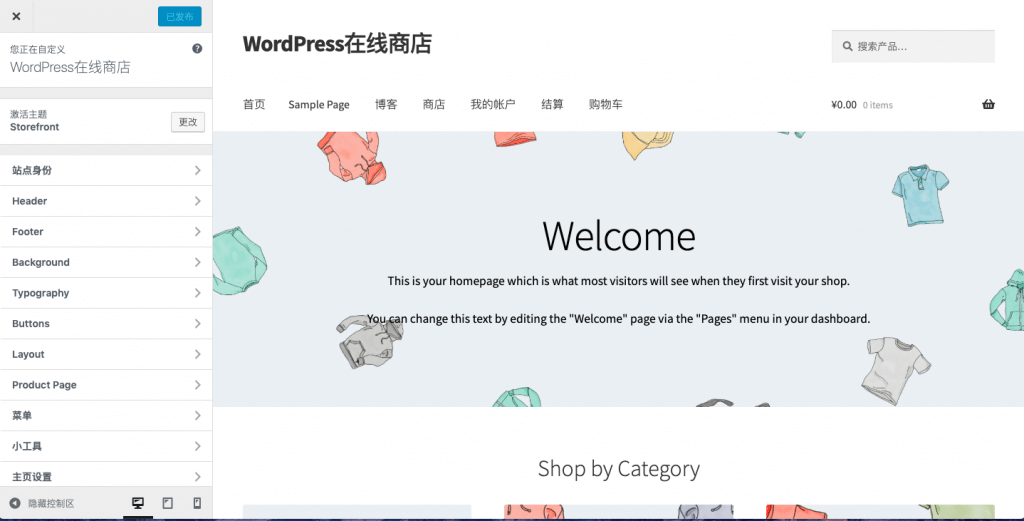Click the Storefront active theme name
The height and width of the screenshot is (521, 1024).
(35, 127)
